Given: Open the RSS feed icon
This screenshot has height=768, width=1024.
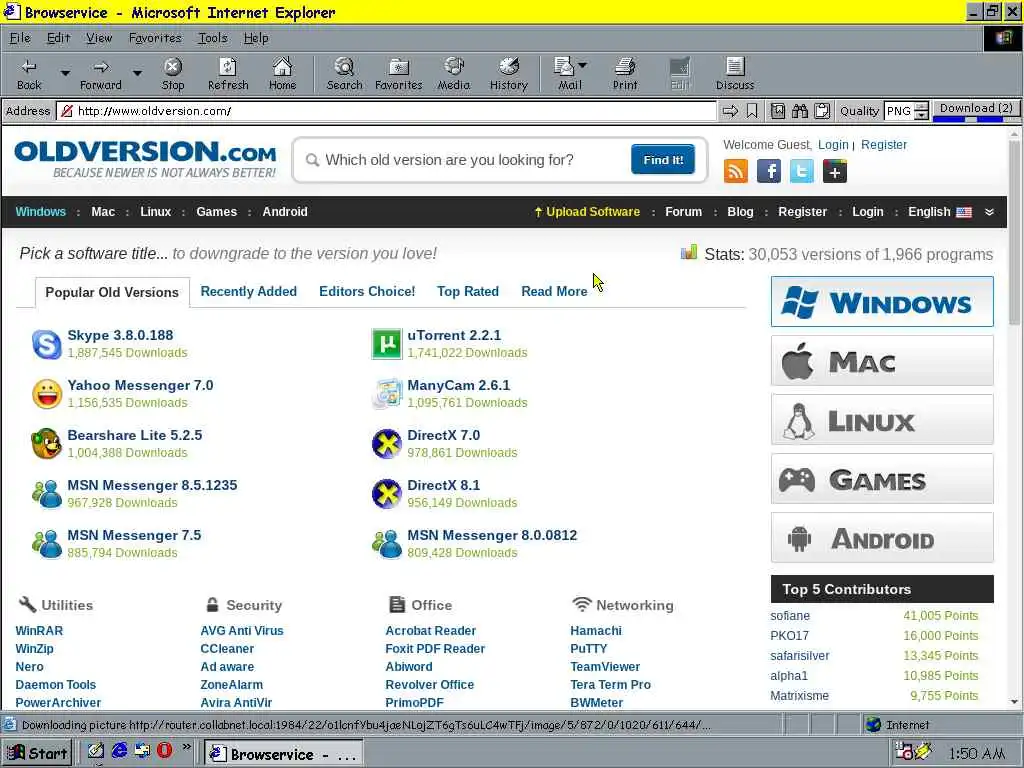Looking at the screenshot, I should 736,172.
